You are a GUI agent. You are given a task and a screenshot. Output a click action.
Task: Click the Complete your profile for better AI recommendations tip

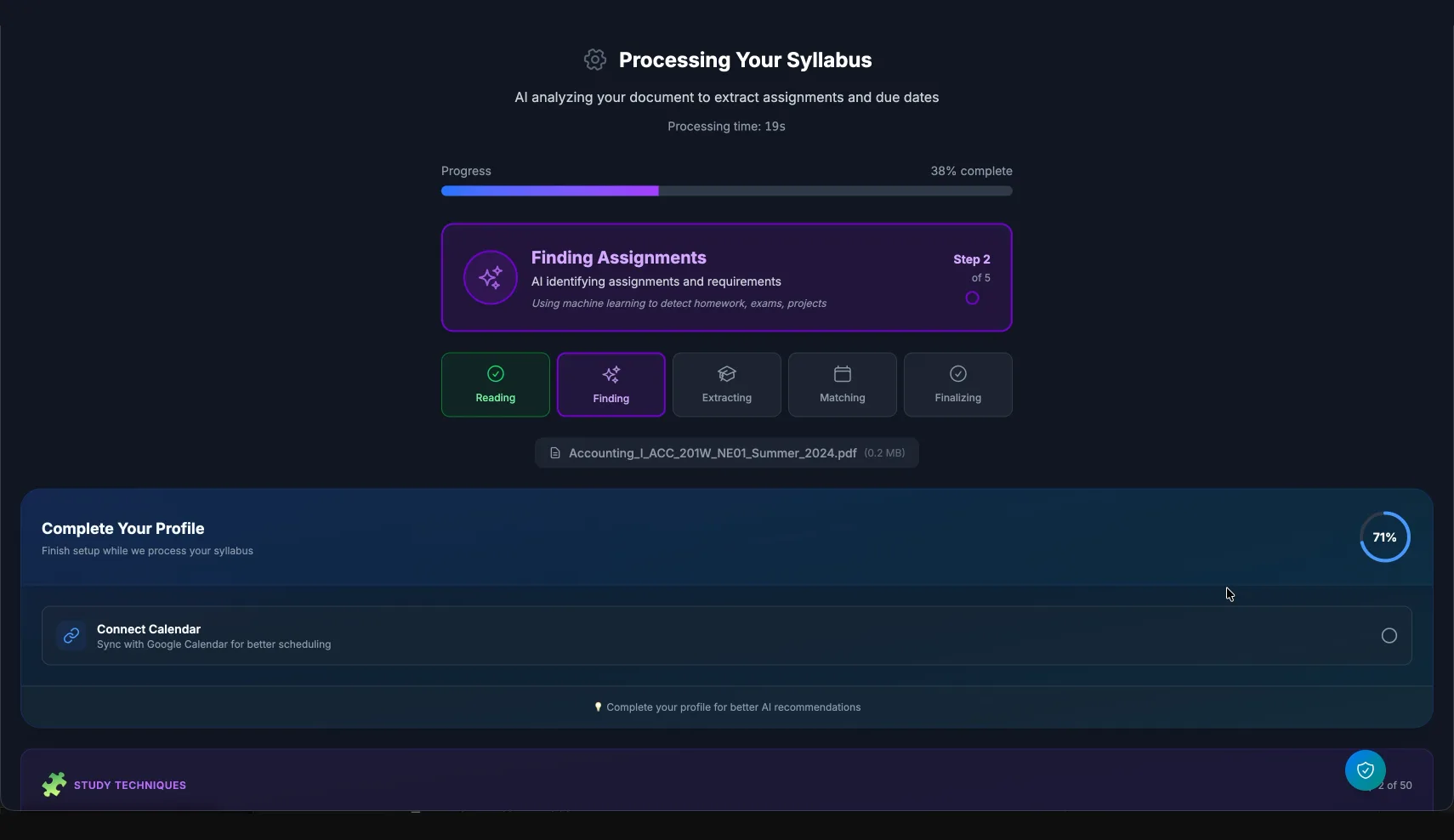[734, 707]
